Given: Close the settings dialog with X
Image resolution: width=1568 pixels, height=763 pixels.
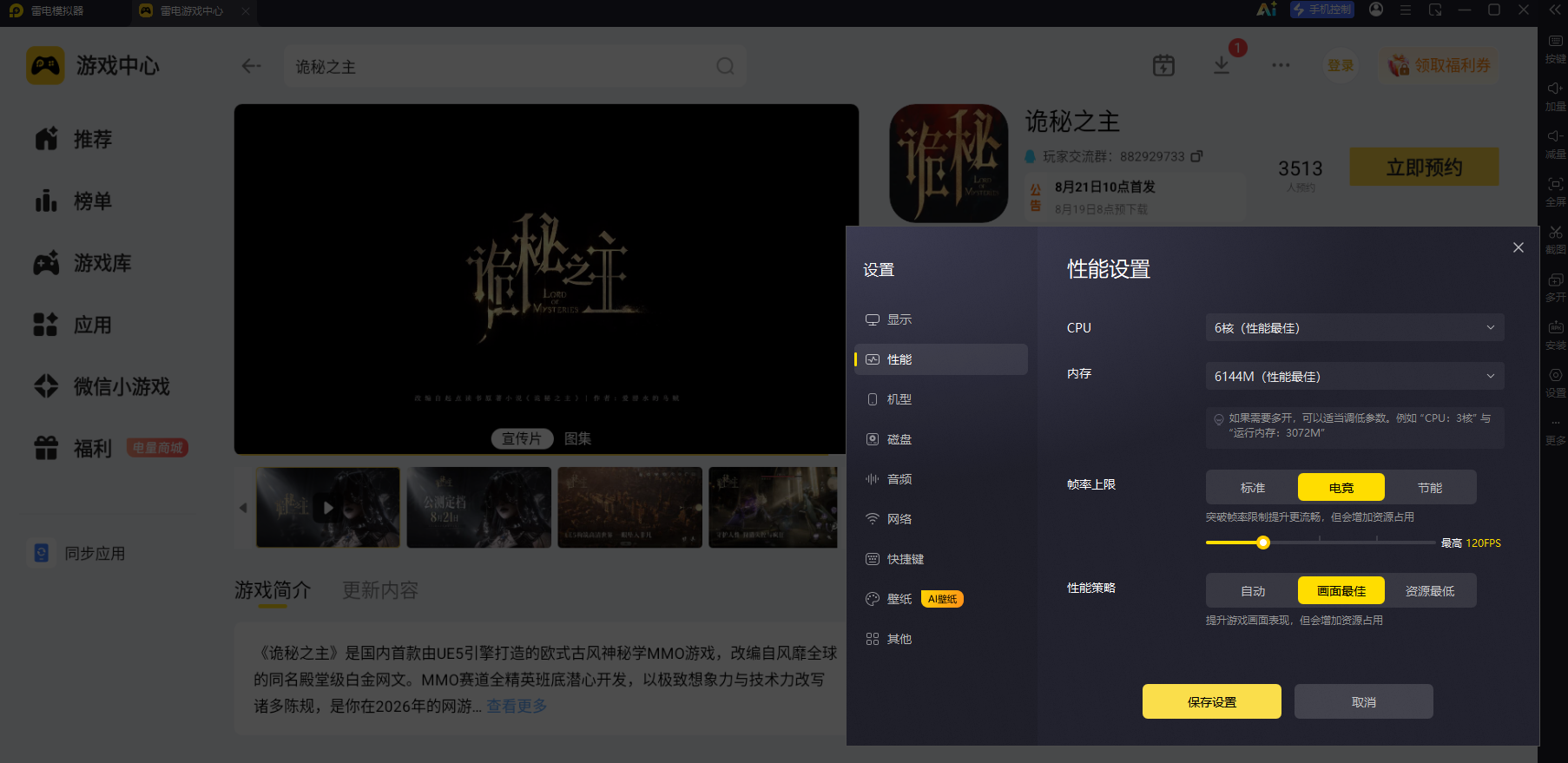Looking at the screenshot, I should (1519, 247).
